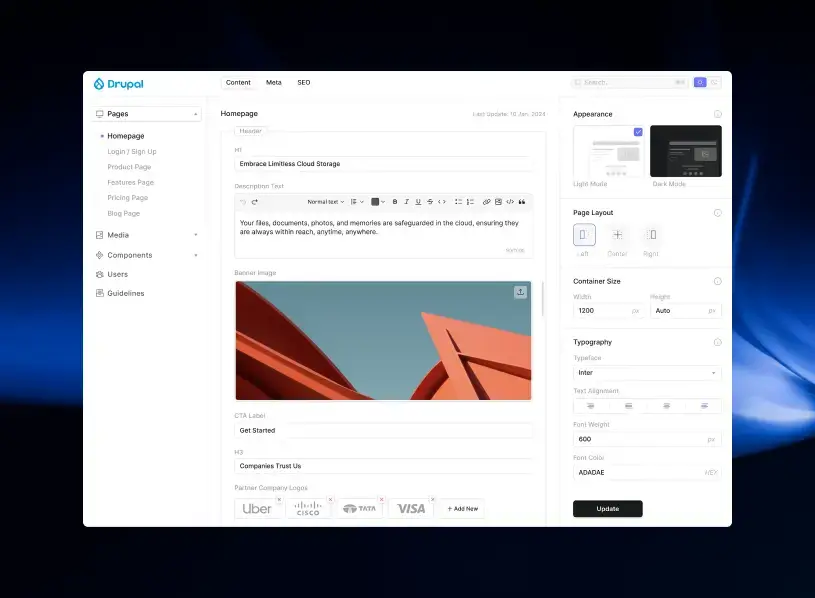The image size is (815, 598).
Task: Click the Container Size width input field
Action: click(x=605, y=311)
